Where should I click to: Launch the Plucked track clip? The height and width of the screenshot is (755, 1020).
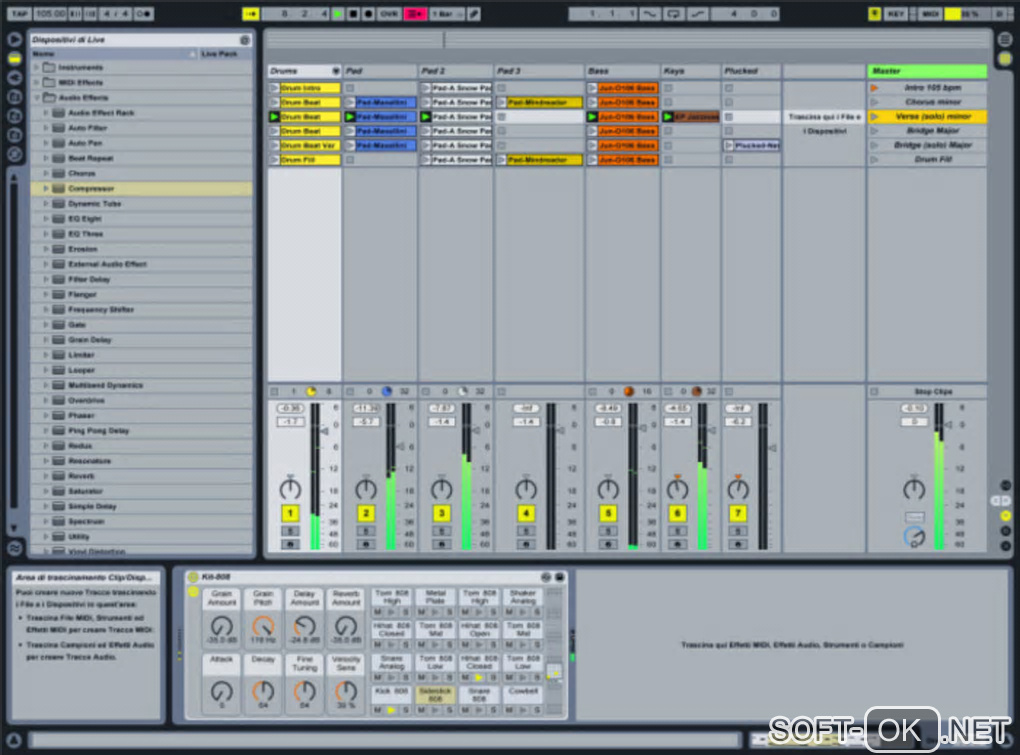[729, 145]
